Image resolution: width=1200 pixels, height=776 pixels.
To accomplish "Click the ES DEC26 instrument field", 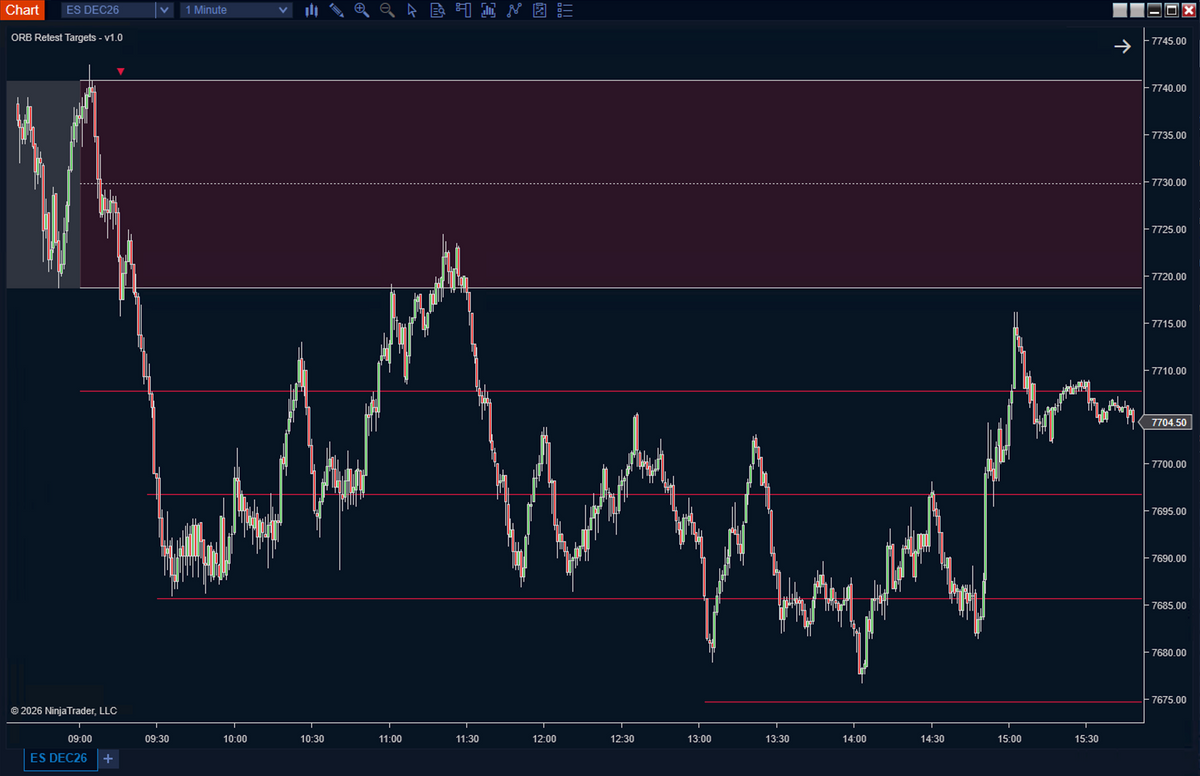I will point(107,10).
